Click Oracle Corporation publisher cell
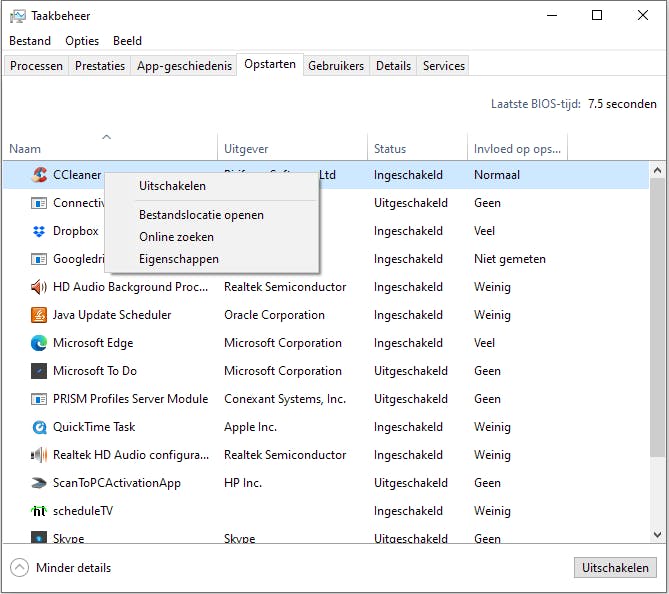 pyautogui.click(x=274, y=315)
